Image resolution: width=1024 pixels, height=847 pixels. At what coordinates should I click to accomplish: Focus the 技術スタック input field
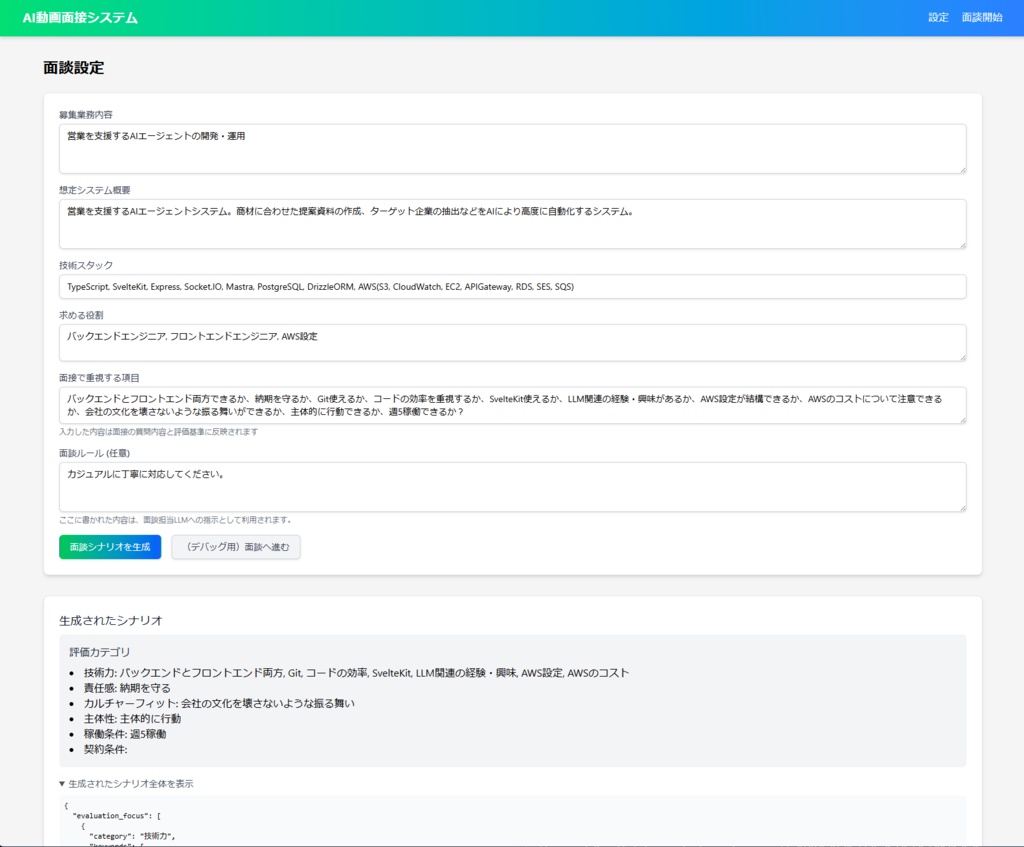pos(512,287)
